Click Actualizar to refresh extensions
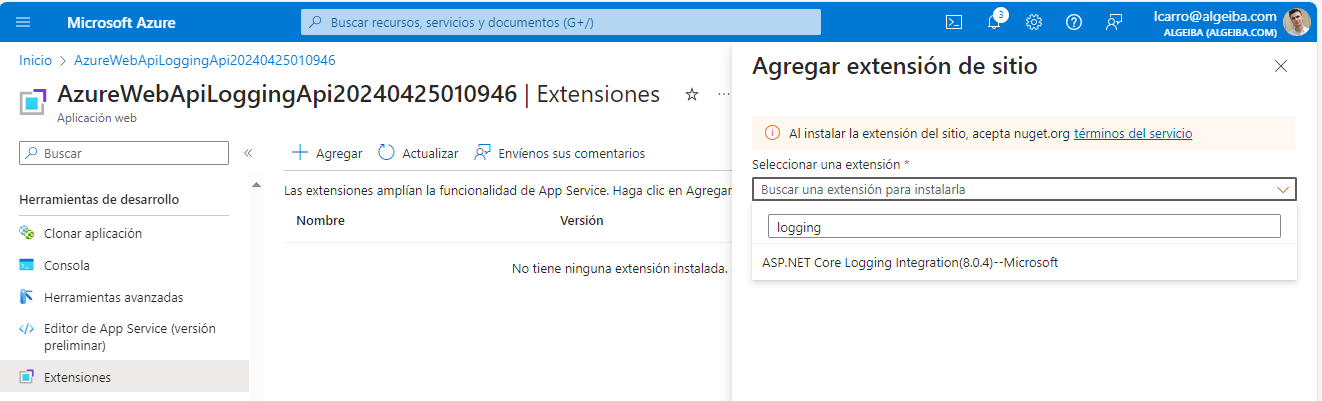This screenshot has height=401, width=1322. 418,153
